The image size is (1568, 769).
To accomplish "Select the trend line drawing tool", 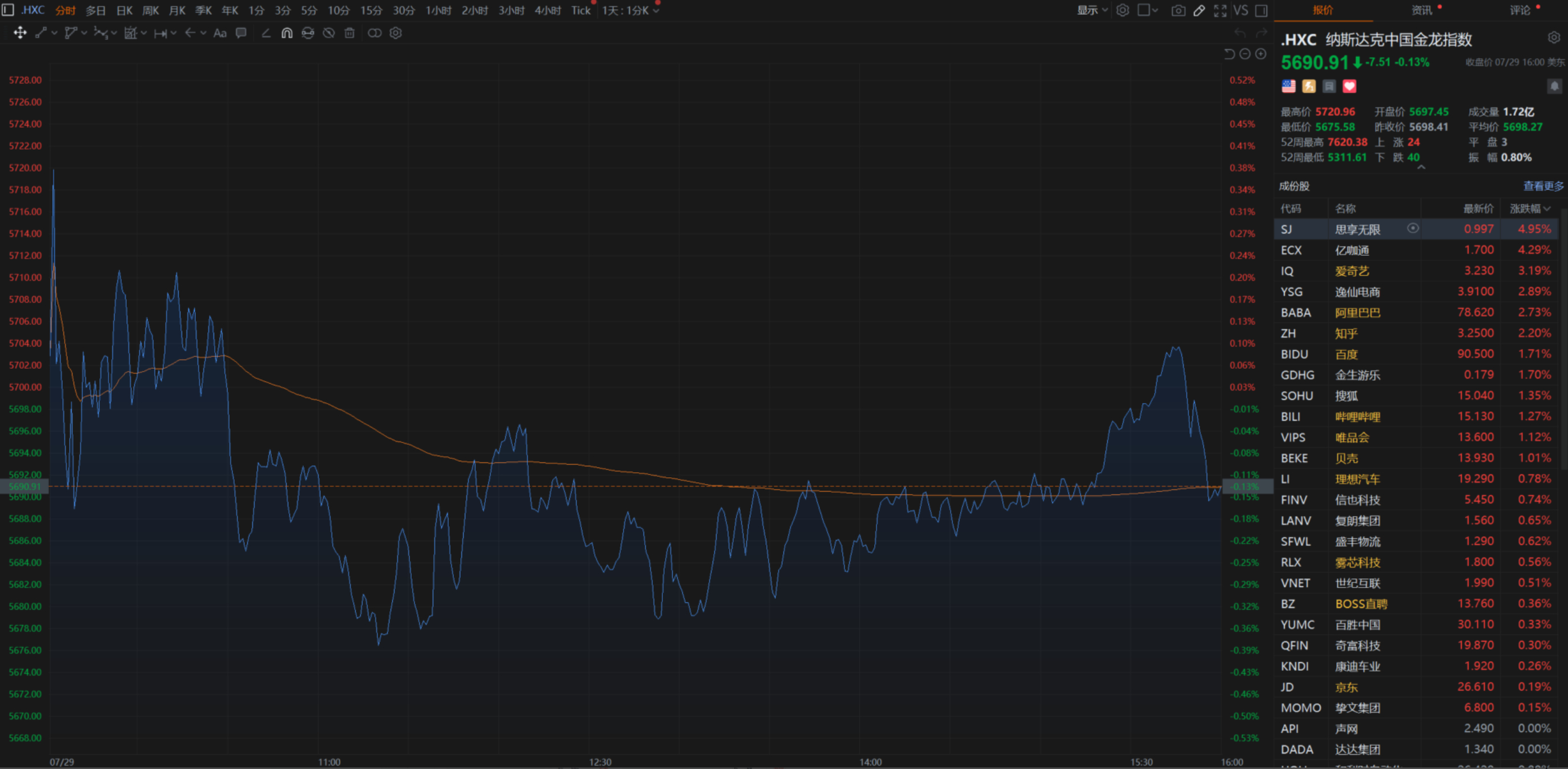I will coord(41,33).
